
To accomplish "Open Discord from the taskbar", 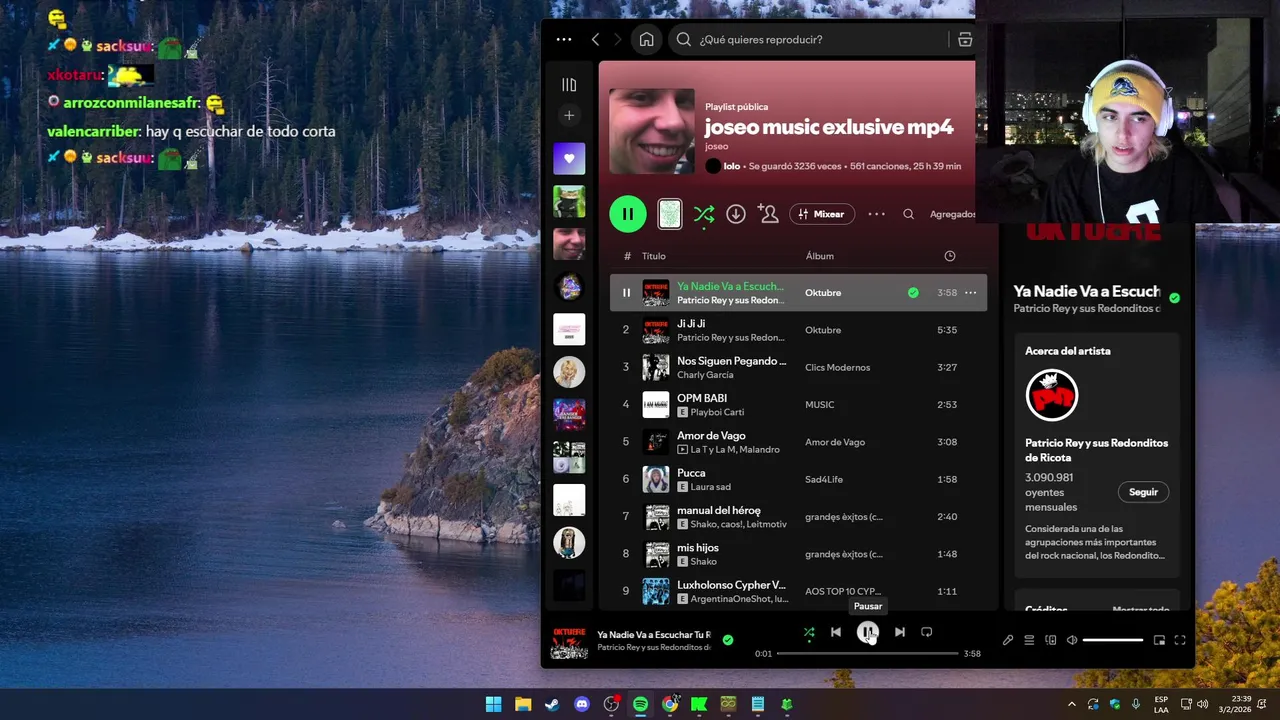I will (582, 704).
